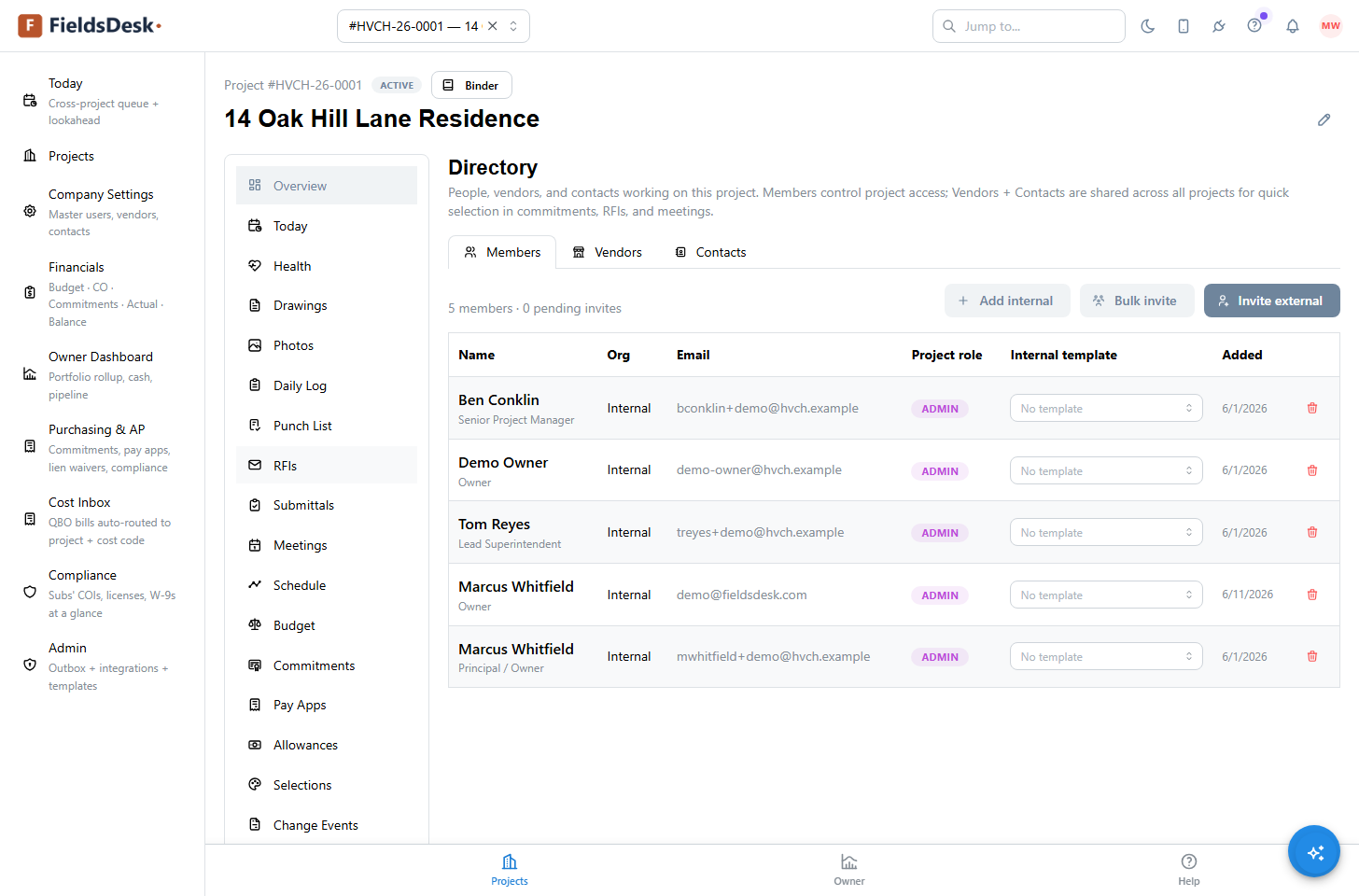Open Overview in project menu
The height and width of the screenshot is (896, 1359).
pyautogui.click(x=327, y=186)
